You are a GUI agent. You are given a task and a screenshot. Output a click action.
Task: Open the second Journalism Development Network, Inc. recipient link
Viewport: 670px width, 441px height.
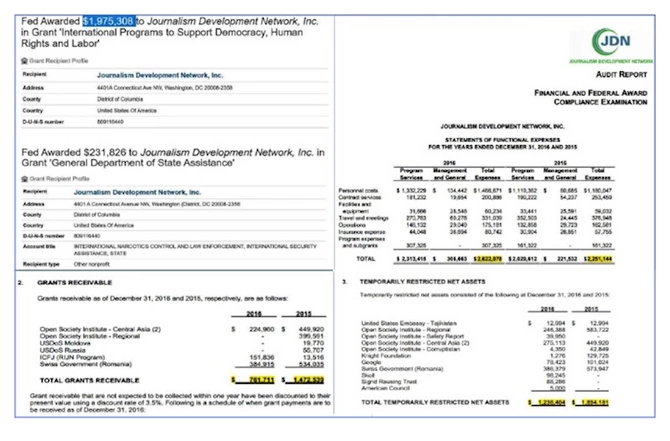pos(137,192)
